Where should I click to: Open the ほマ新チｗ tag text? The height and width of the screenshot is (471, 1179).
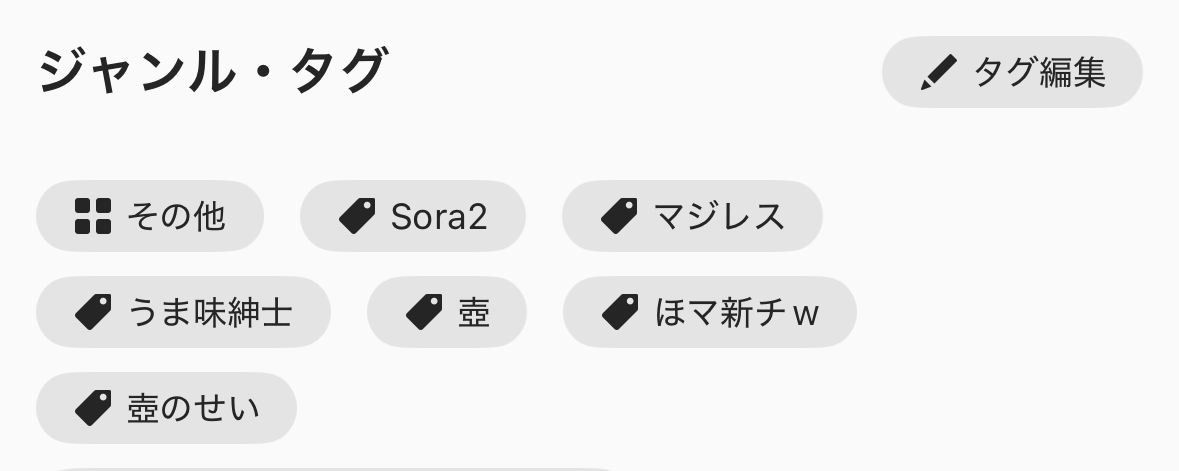pyautogui.click(x=737, y=312)
